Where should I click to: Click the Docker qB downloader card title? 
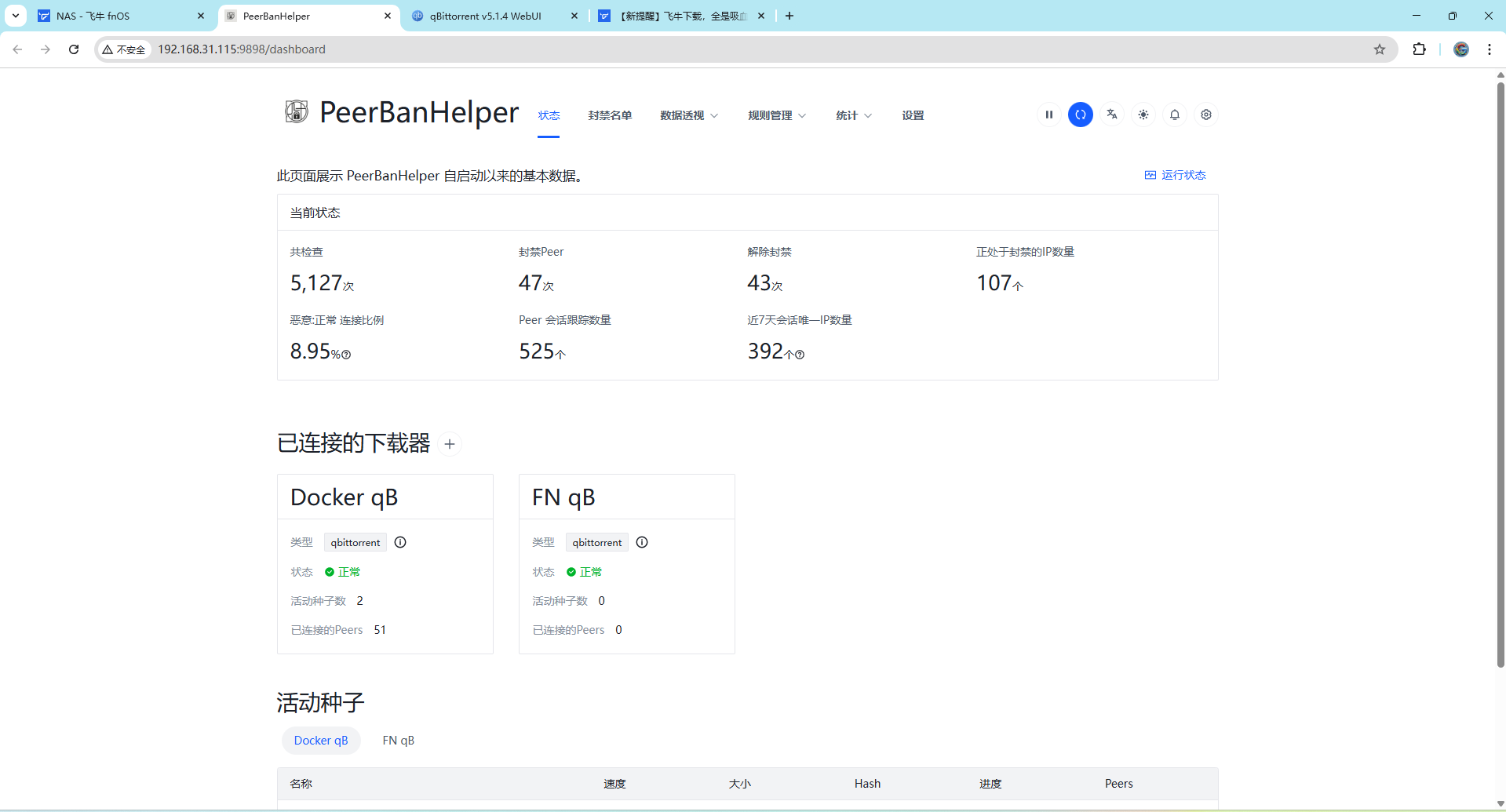pos(345,497)
